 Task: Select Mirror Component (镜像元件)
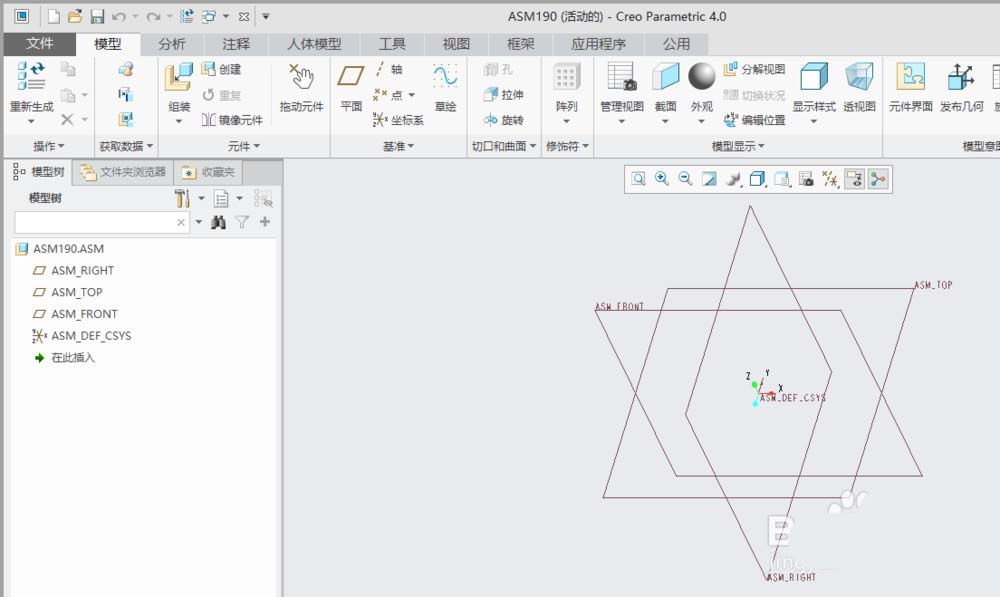[x=232, y=120]
